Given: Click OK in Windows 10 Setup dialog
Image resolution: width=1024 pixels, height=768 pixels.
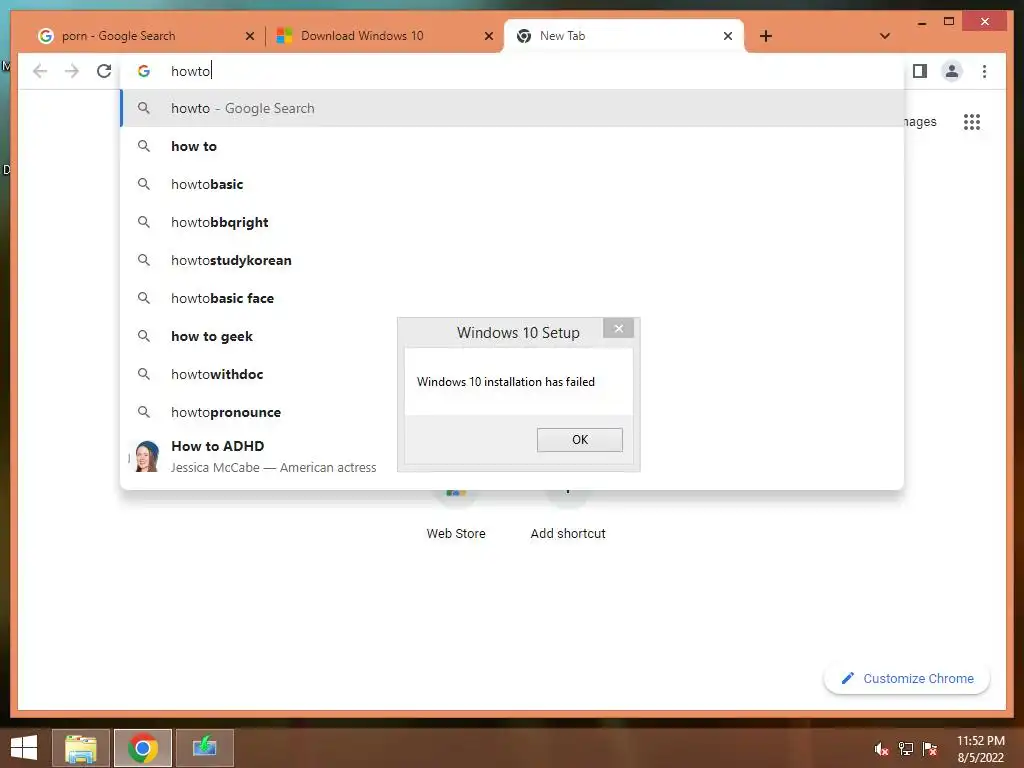Looking at the screenshot, I should coord(579,440).
